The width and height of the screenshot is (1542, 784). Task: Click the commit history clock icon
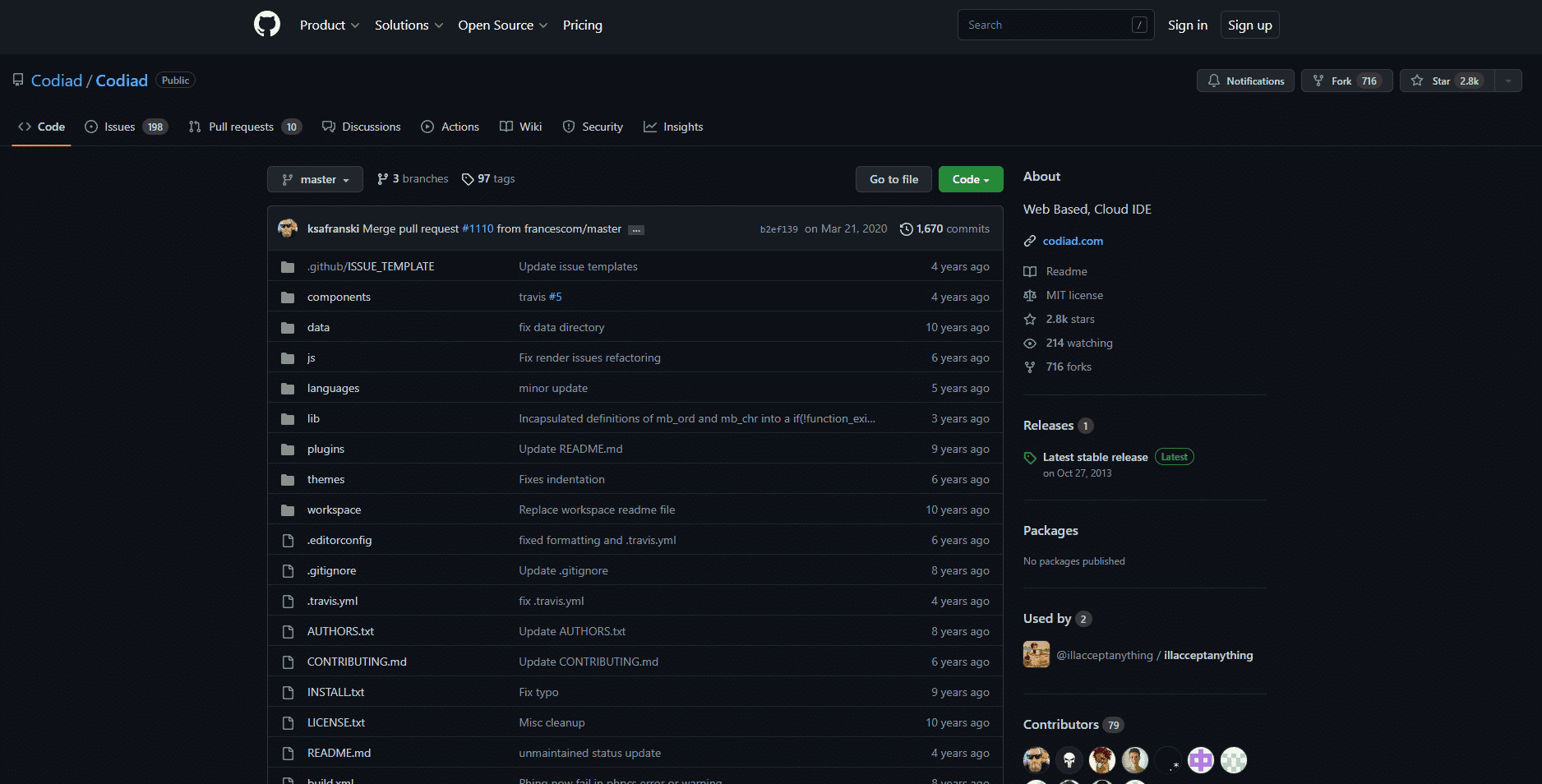pyautogui.click(x=907, y=228)
